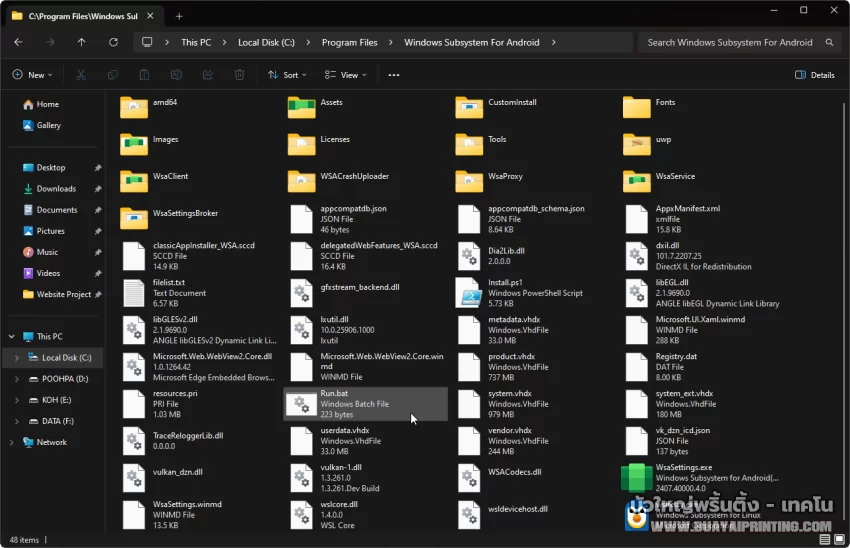This screenshot has width=850, height=548.
Task: Select the DATA (F:) drive in sidebar
Action: tap(58, 421)
